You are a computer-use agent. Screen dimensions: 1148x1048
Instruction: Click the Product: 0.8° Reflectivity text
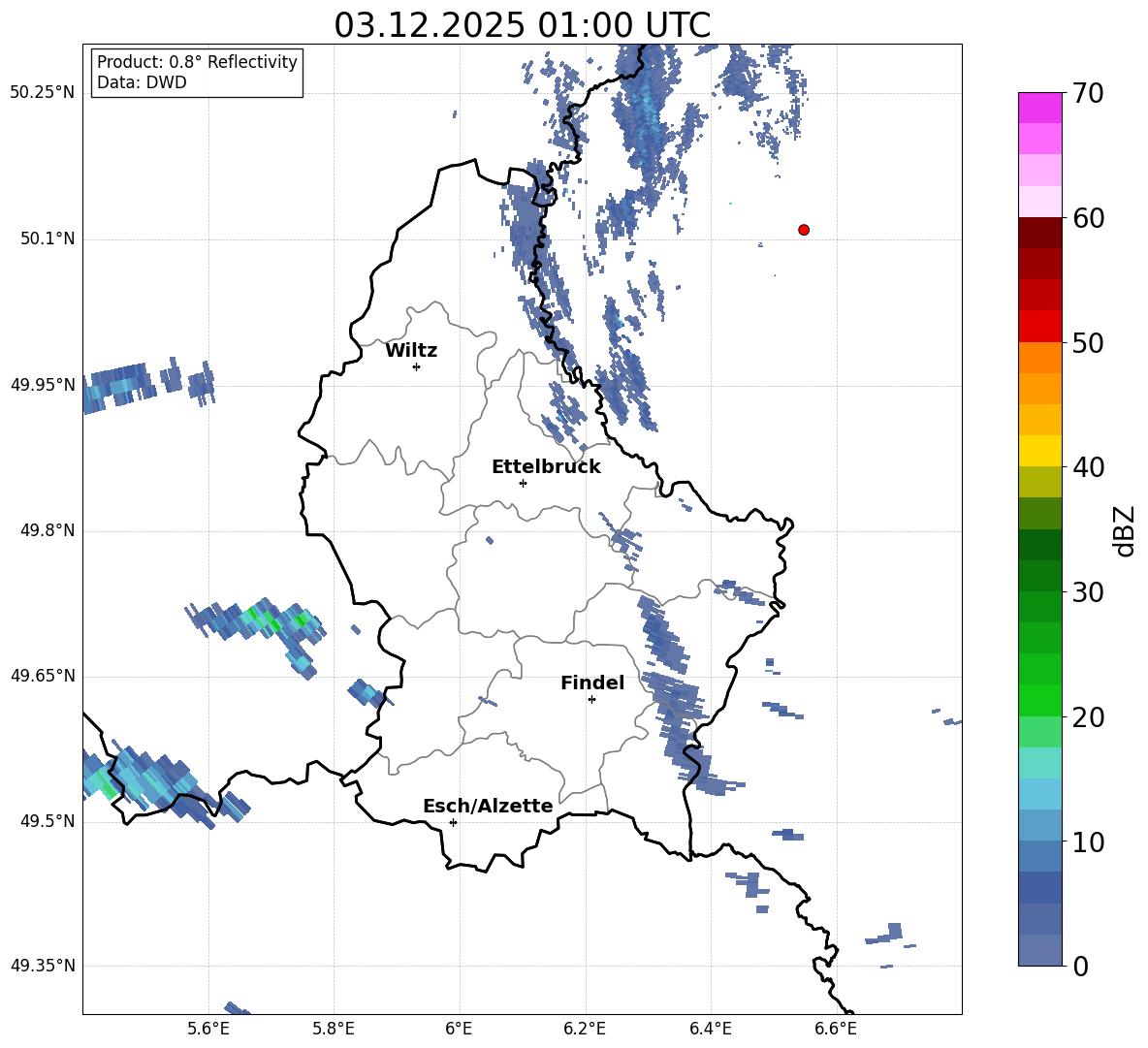(x=197, y=62)
